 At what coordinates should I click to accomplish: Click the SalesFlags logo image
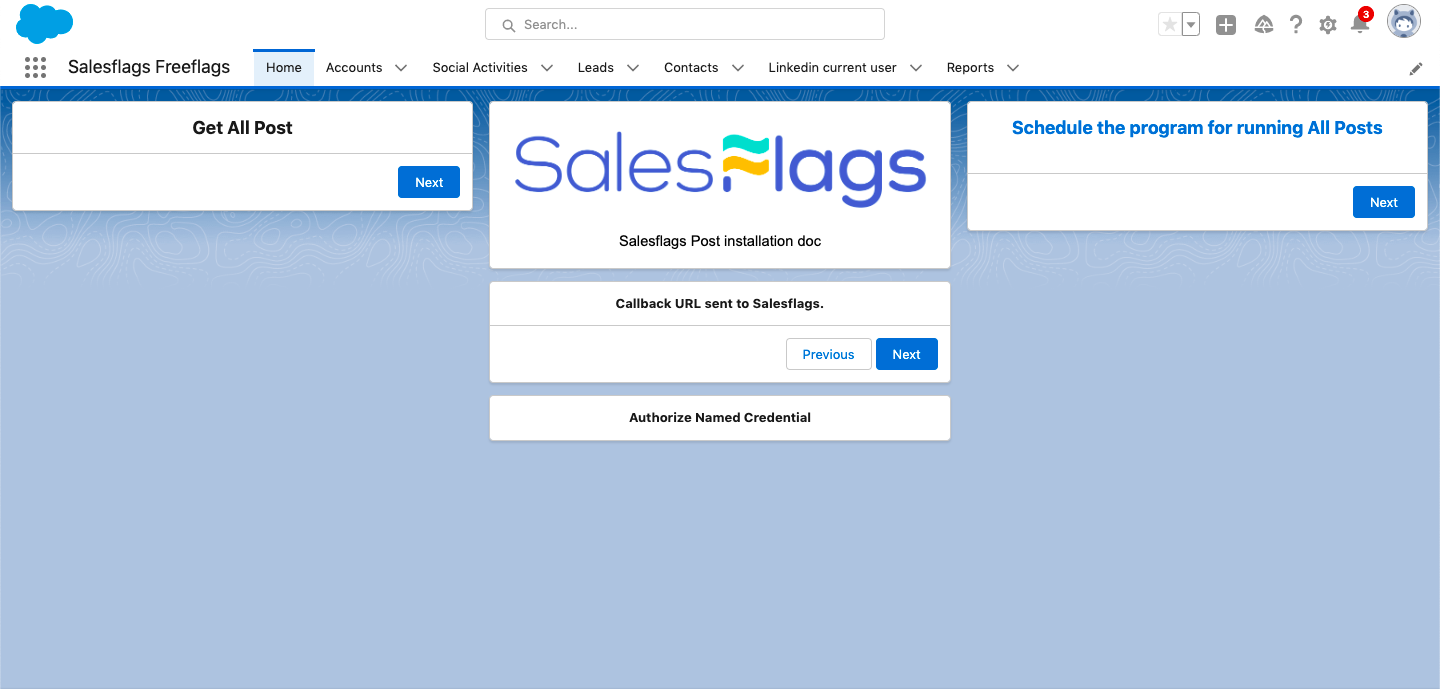(x=720, y=170)
